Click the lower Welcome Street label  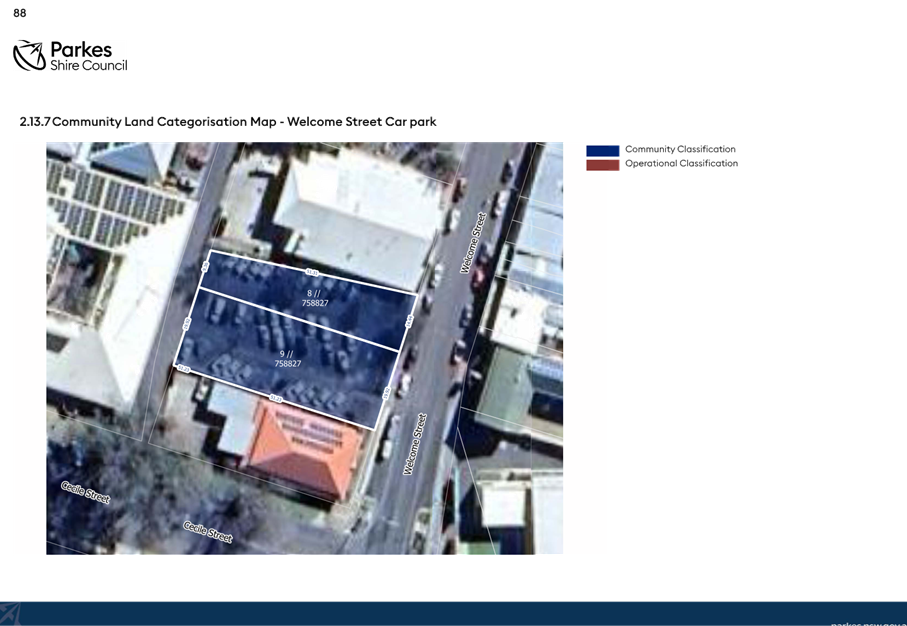point(415,444)
